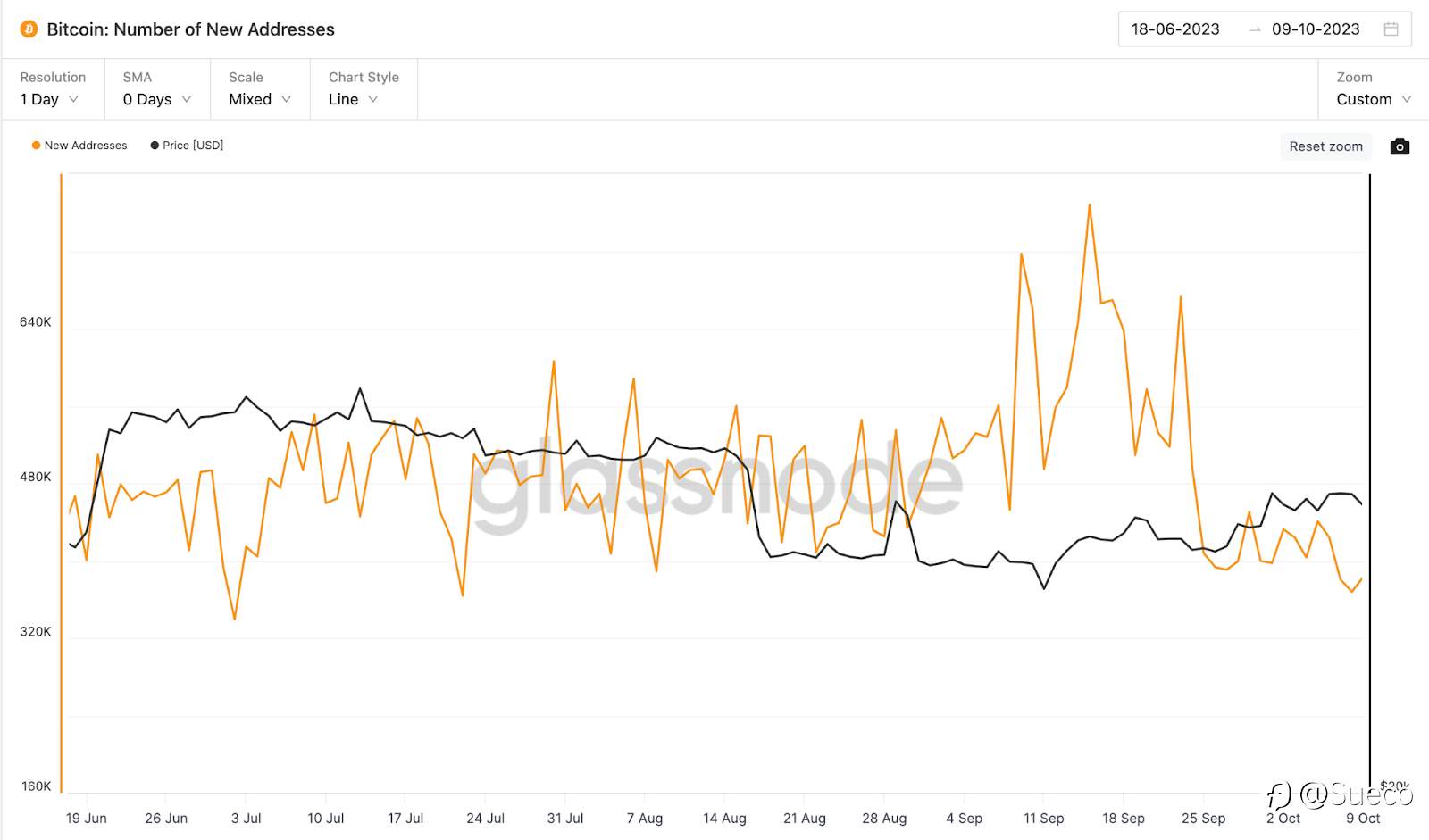Click the orange Bitcoin logo icon

click(29, 29)
